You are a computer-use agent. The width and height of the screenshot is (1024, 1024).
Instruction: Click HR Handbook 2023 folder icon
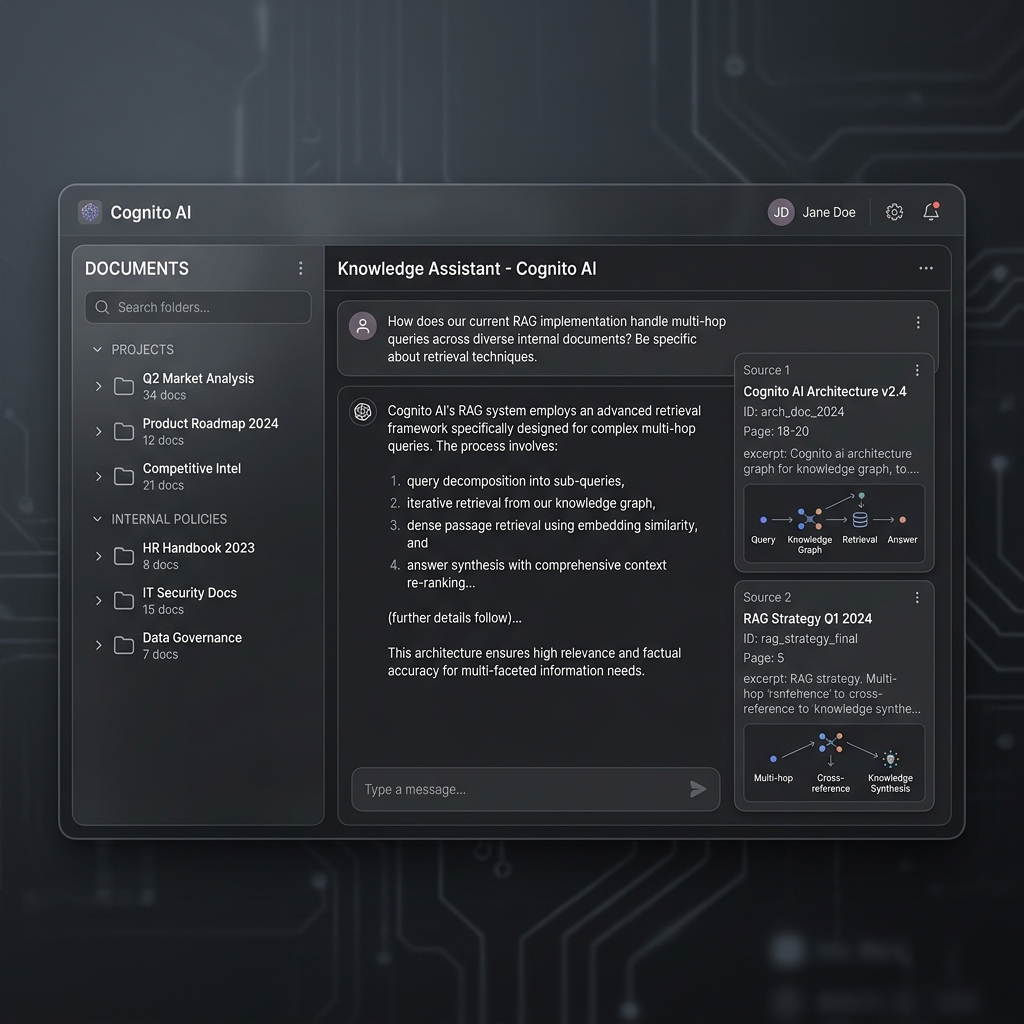pyautogui.click(x=123, y=556)
